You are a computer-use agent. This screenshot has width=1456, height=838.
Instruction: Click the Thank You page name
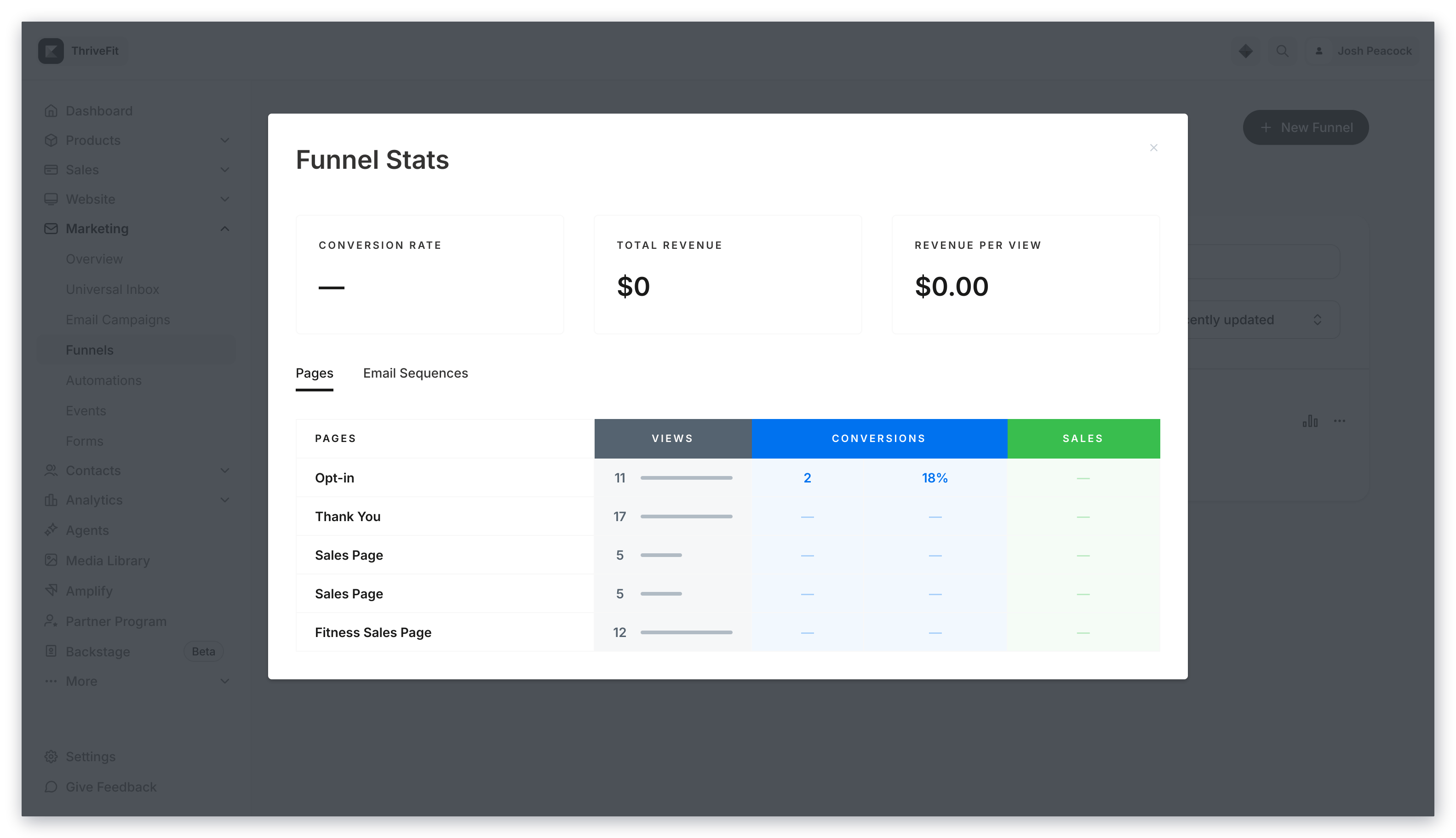click(x=348, y=516)
